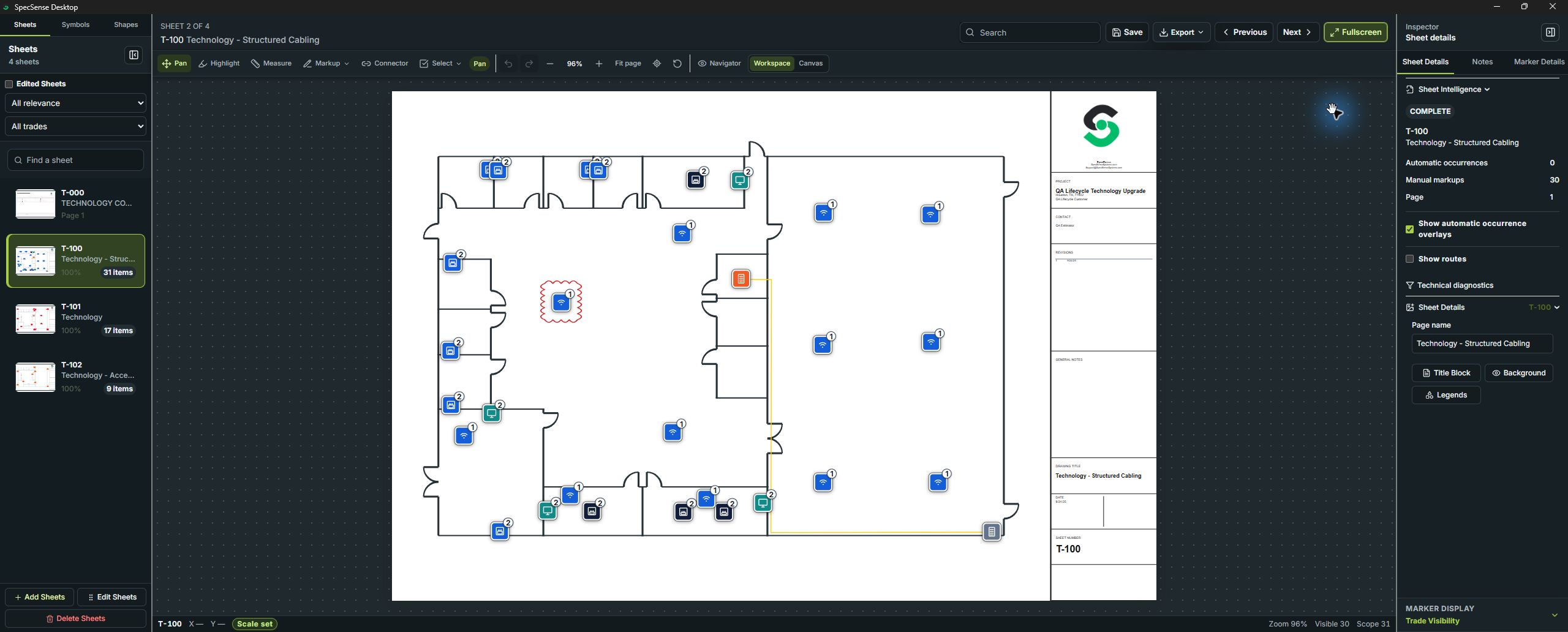Click the wifi marker inside the red cloud
This screenshot has height=632, width=1568.
point(561,302)
